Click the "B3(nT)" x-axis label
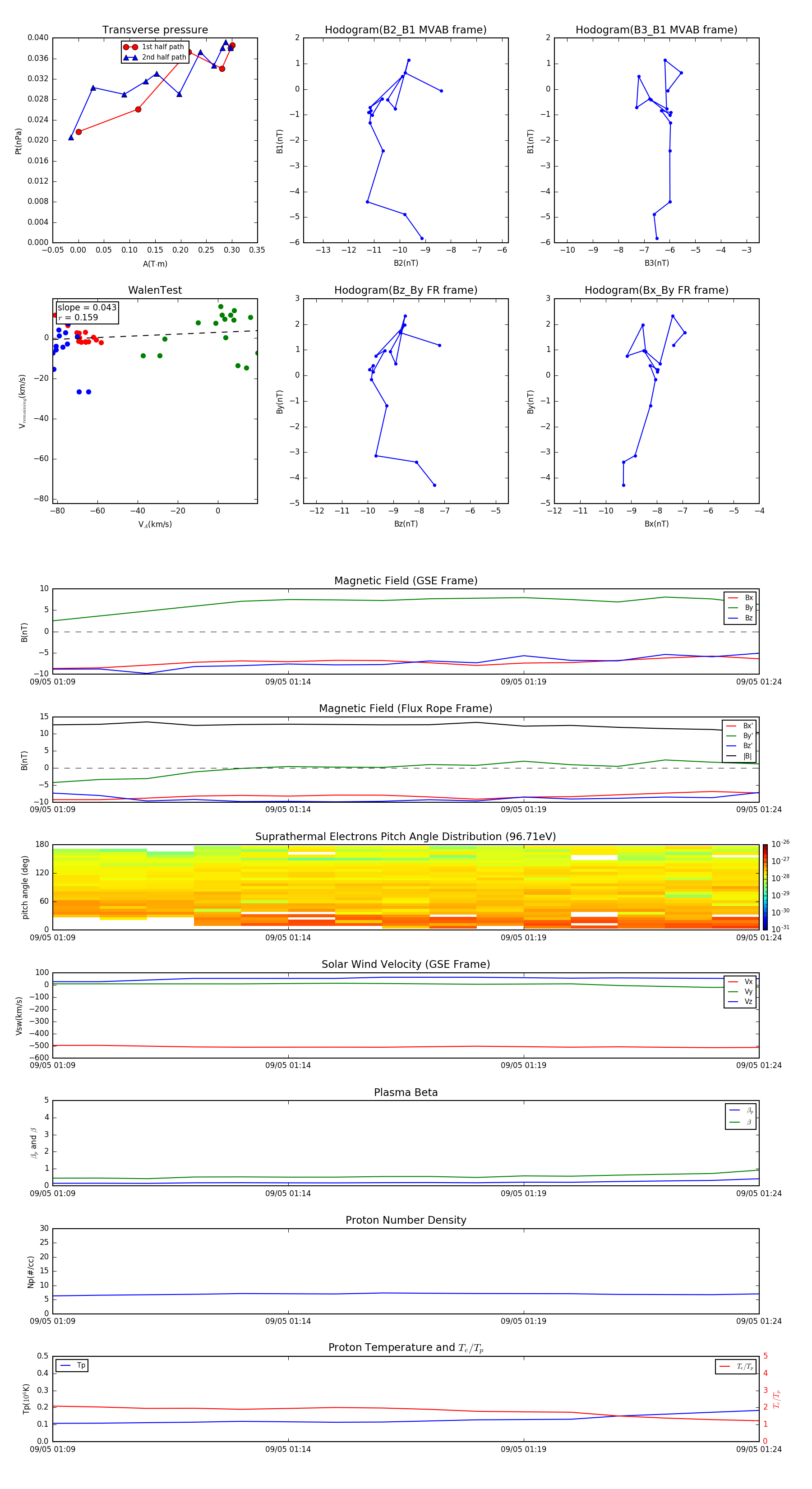The image size is (812, 1489). click(x=656, y=263)
